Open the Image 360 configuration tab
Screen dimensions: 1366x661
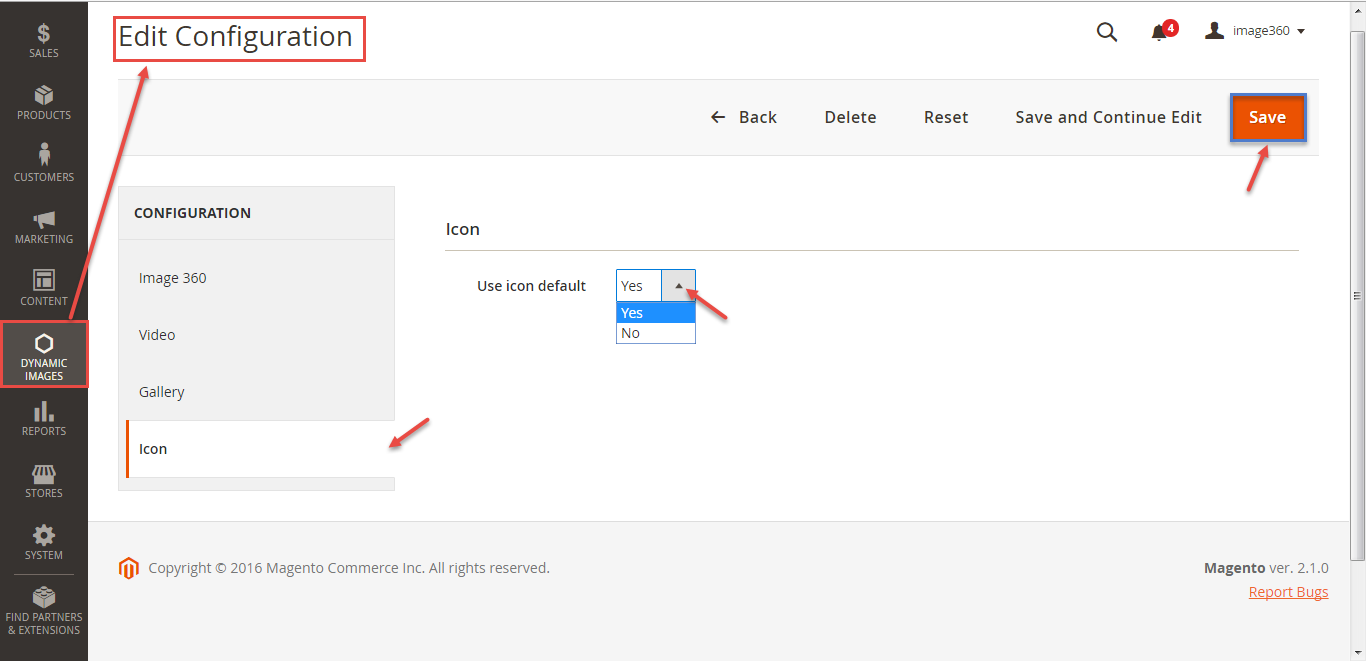point(256,278)
